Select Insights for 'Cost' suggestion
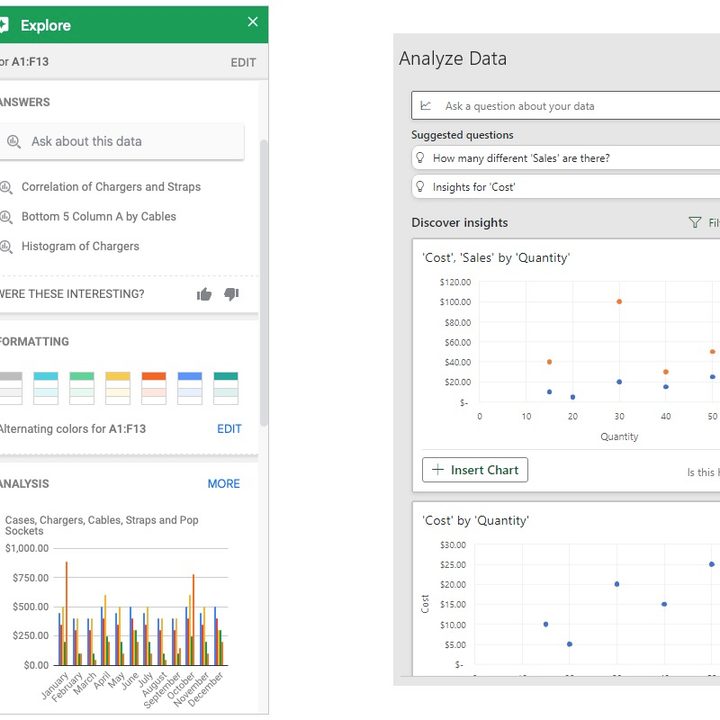720x720 pixels. click(566, 187)
